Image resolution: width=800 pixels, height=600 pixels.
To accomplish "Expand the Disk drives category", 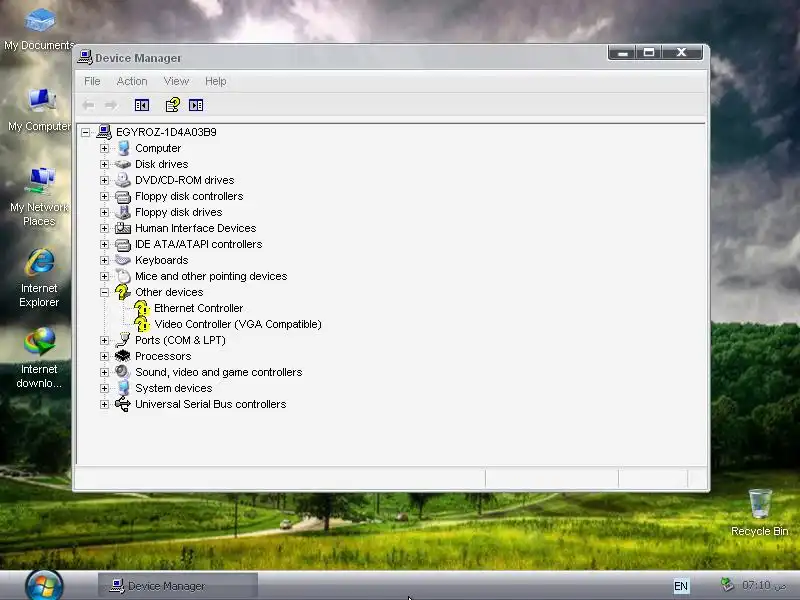I will coord(105,164).
